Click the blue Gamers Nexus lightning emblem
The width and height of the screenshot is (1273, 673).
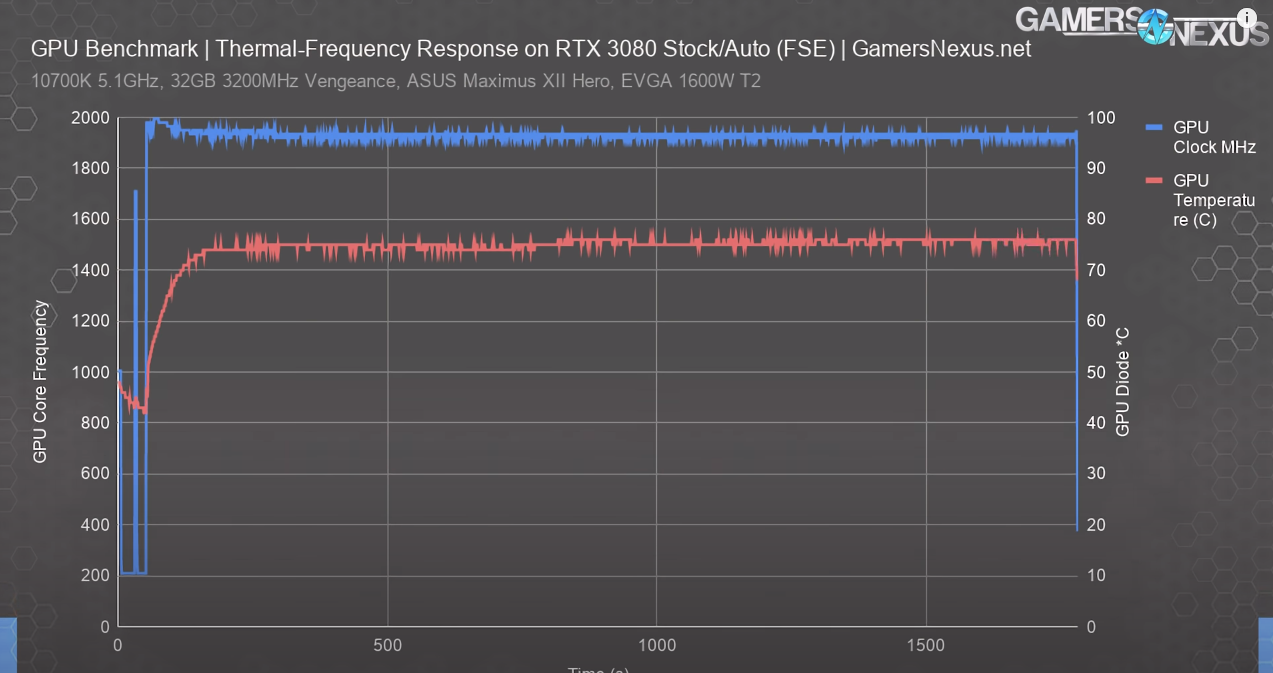(1153, 25)
